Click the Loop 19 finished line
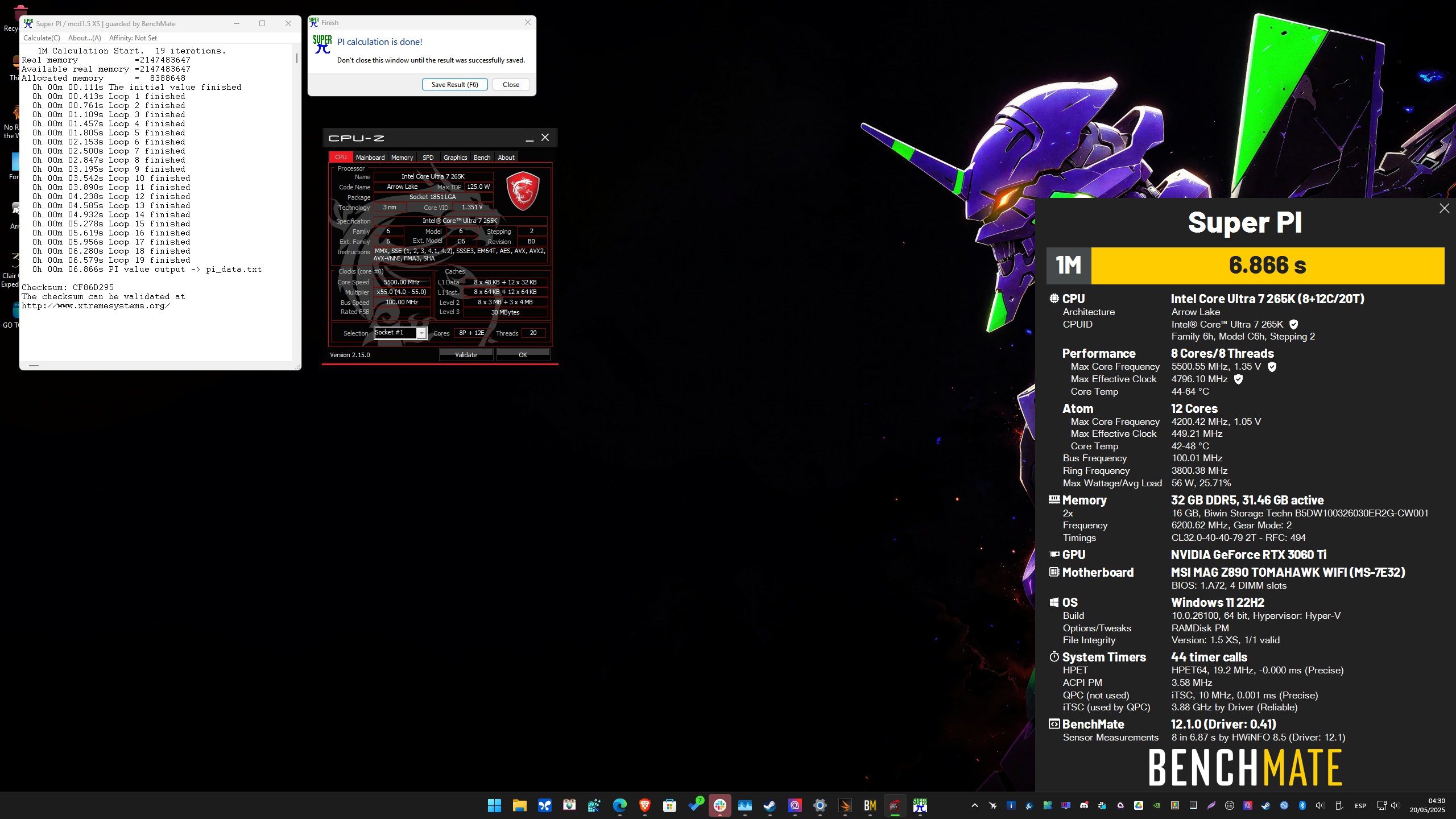The height and width of the screenshot is (819, 1456). [111, 260]
